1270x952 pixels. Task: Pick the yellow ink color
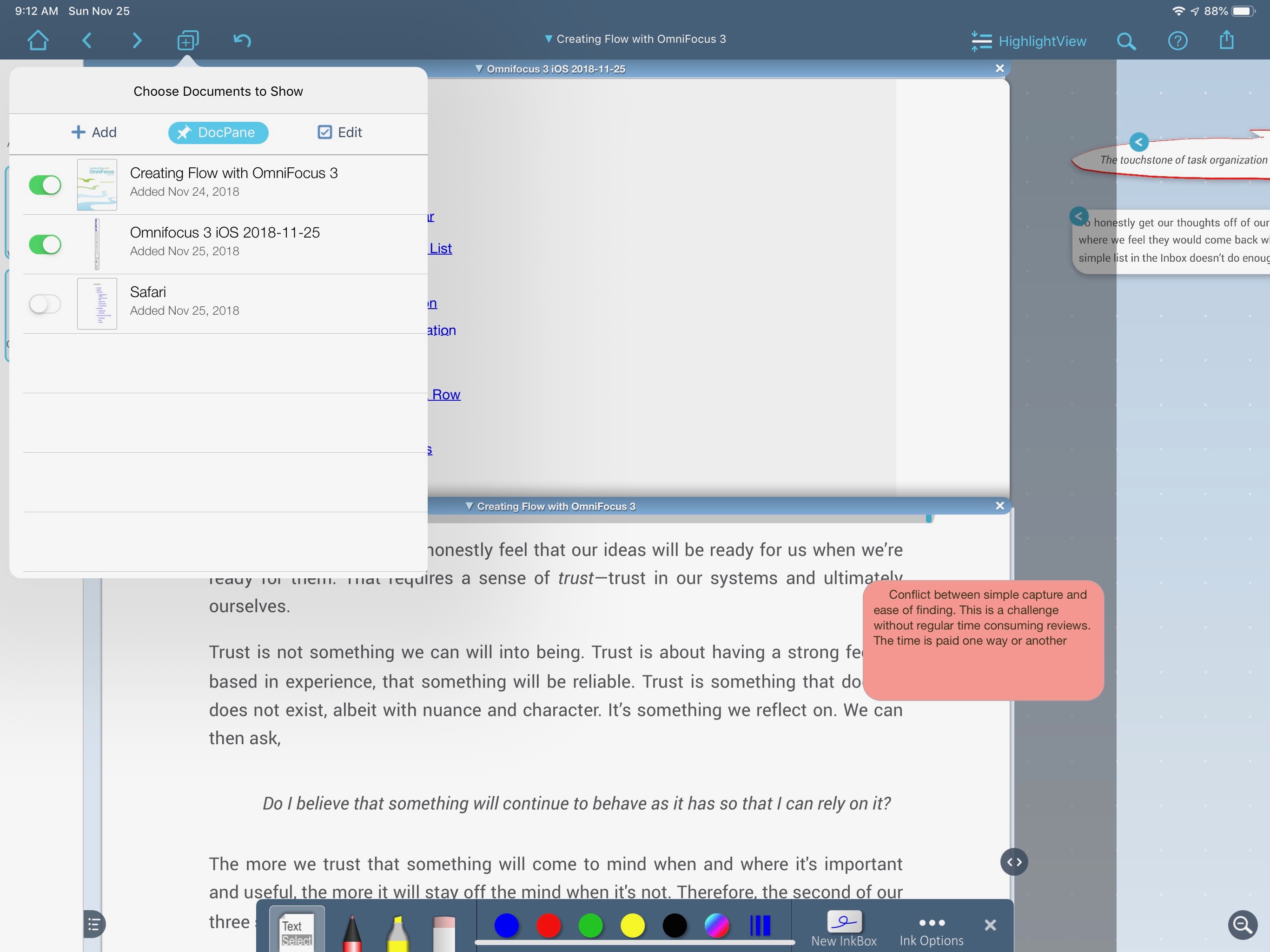pos(633,926)
